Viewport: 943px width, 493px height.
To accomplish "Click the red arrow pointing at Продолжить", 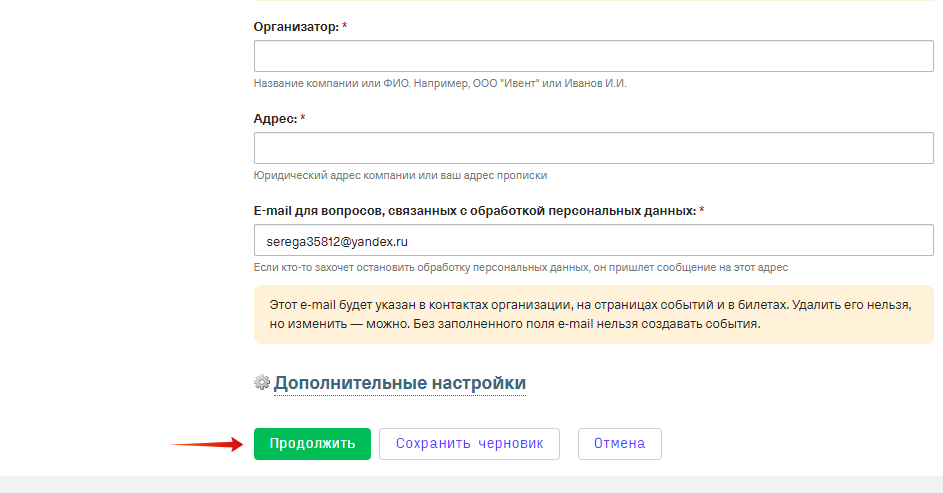I will [x=207, y=444].
